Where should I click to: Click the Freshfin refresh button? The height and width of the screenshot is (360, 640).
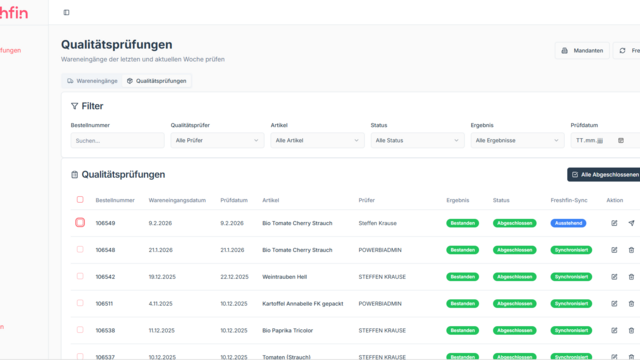click(627, 51)
